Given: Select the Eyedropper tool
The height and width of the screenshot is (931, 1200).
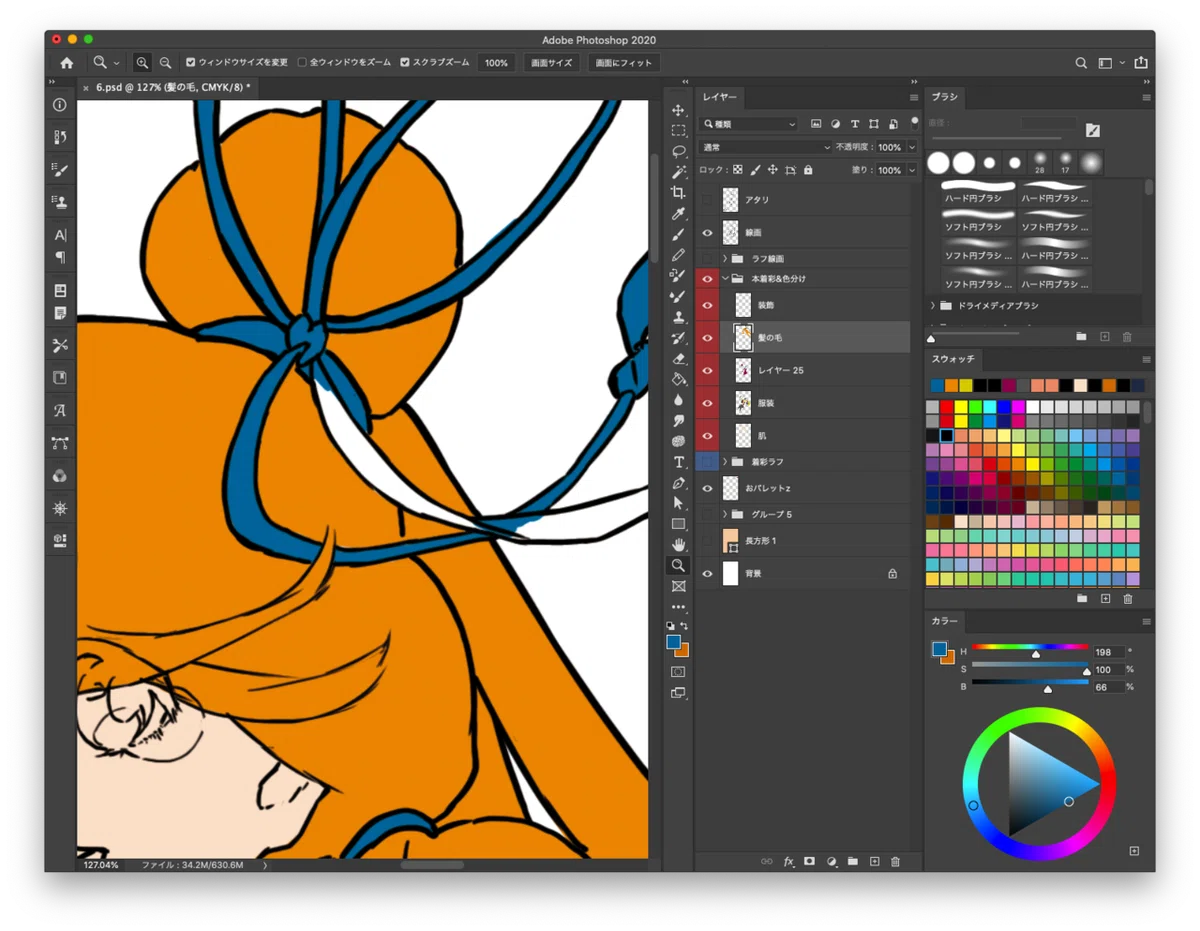Looking at the screenshot, I should [x=678, y=213].
